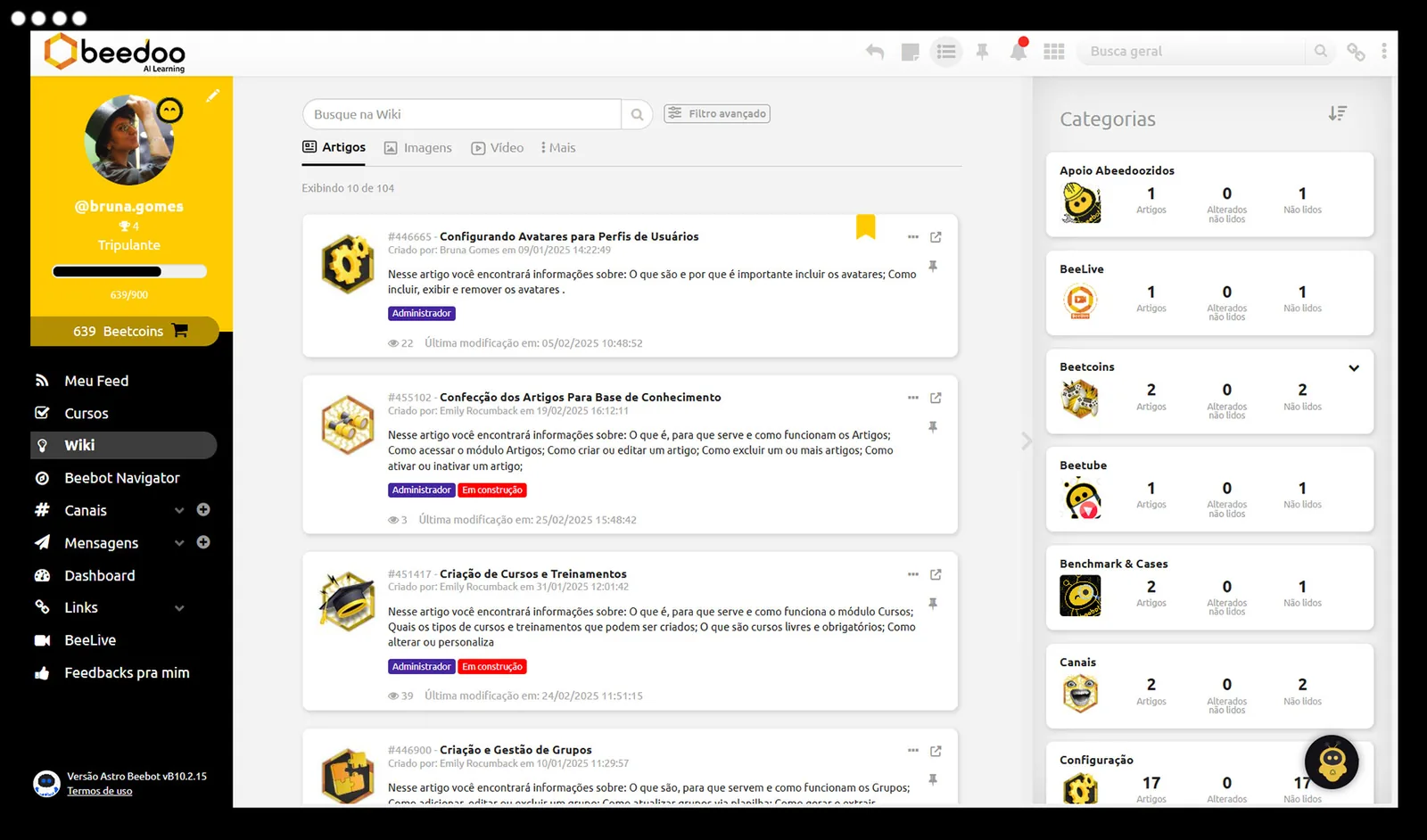This screenshot has height=840, width=1427.
Task: Open Criação e Gestão de Grupos externally
Action: pos(936,751)
